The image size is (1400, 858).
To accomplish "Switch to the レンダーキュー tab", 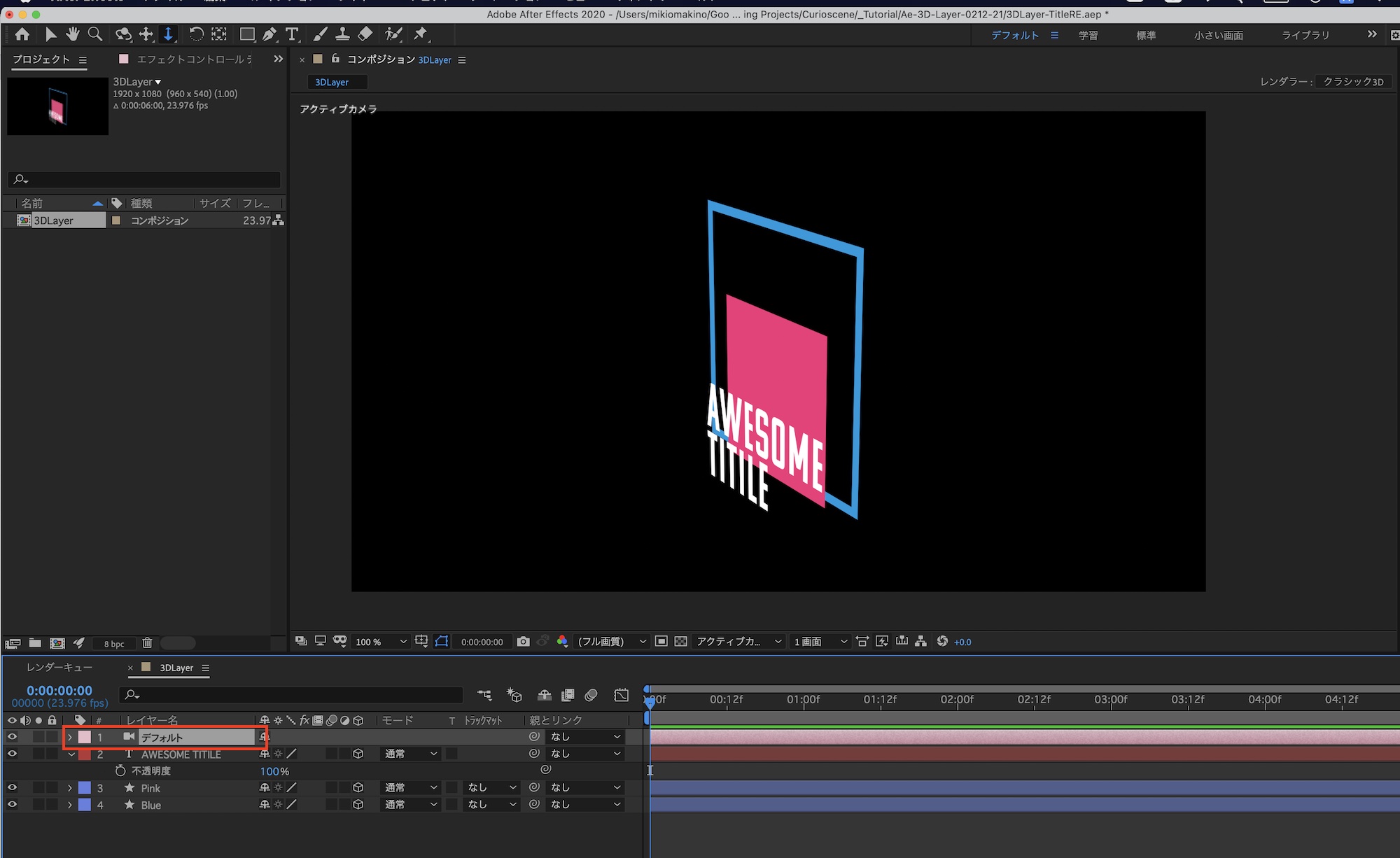I will pyautogui.click(x=59, y=668).
